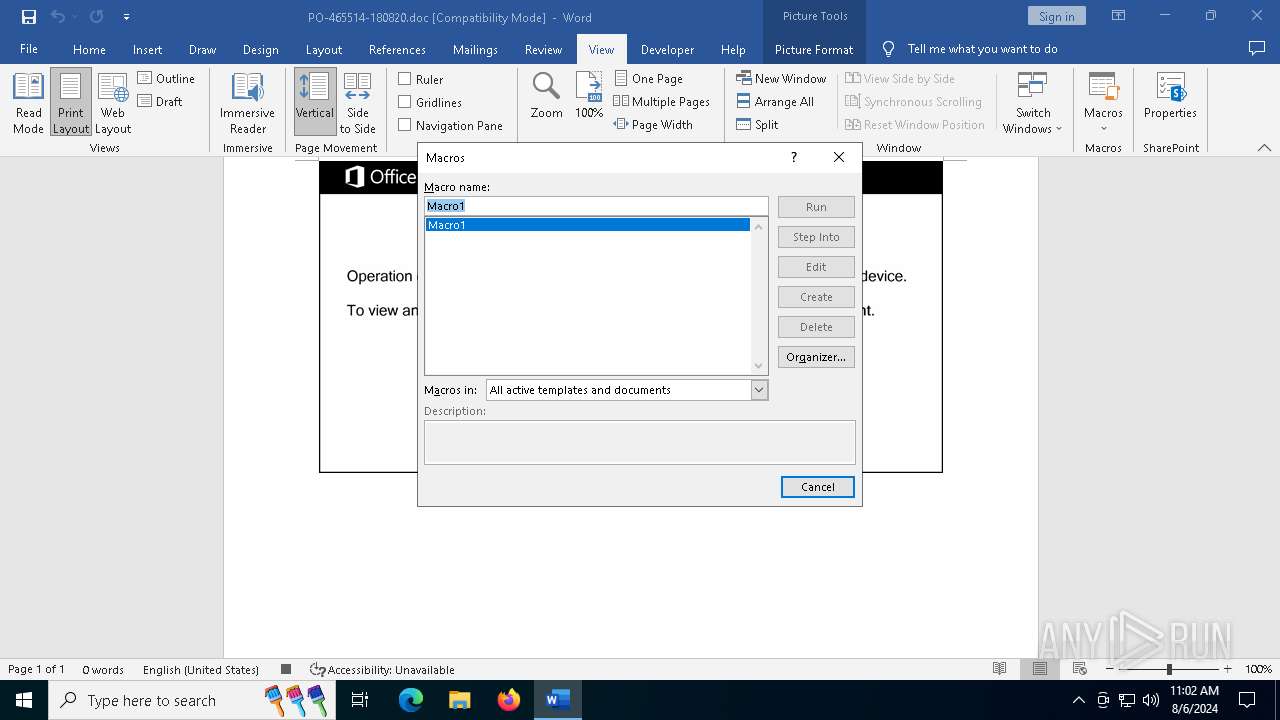Image resolution: width=1280 pixels, height=720 pixels.
Task: Choose Multiple Pages zoom
Action: pos(661,101)
